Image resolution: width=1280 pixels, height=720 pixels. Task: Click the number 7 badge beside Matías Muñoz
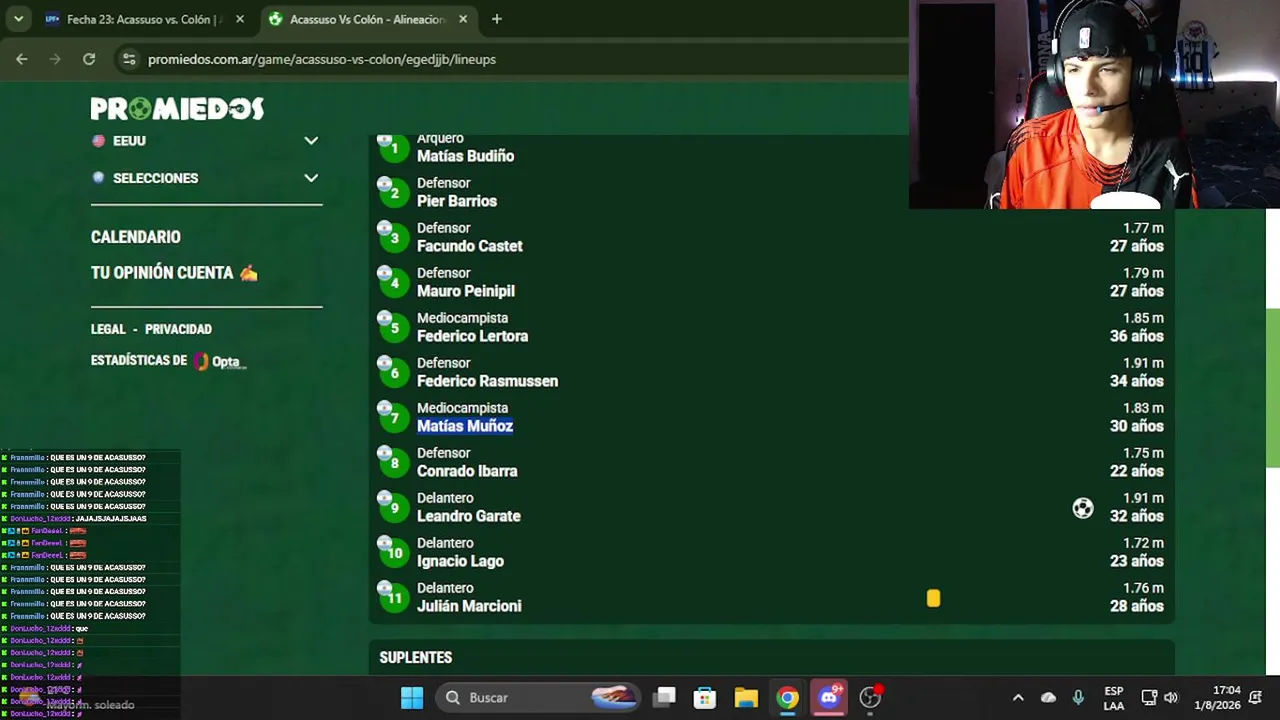tap(394, 418)
